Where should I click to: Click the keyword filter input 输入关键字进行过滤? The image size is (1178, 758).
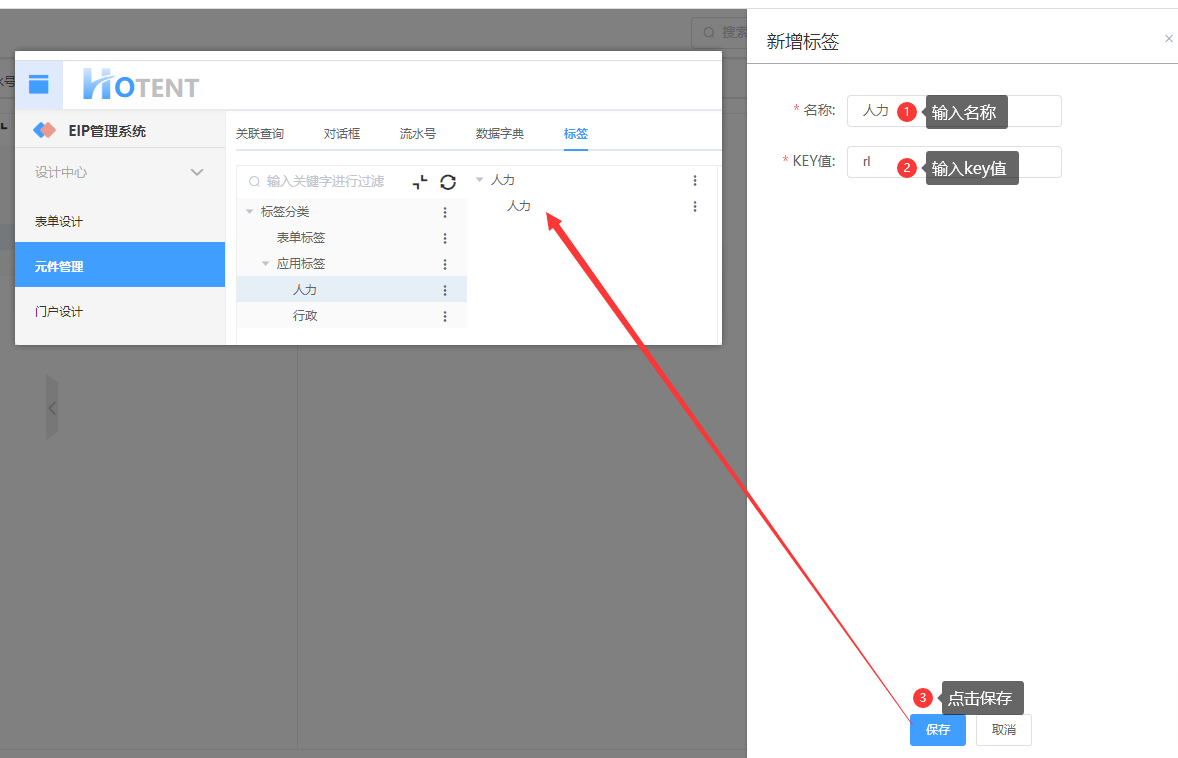[x=323, y=182]
